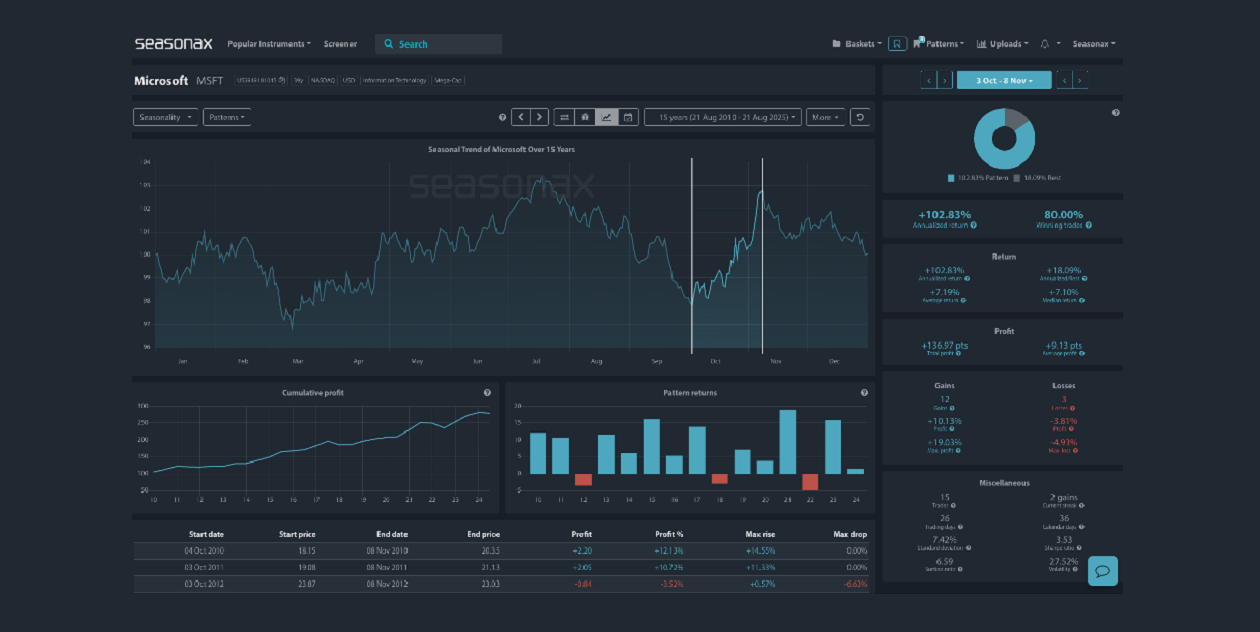Open the Baskets menu

(x=857, y=44)
